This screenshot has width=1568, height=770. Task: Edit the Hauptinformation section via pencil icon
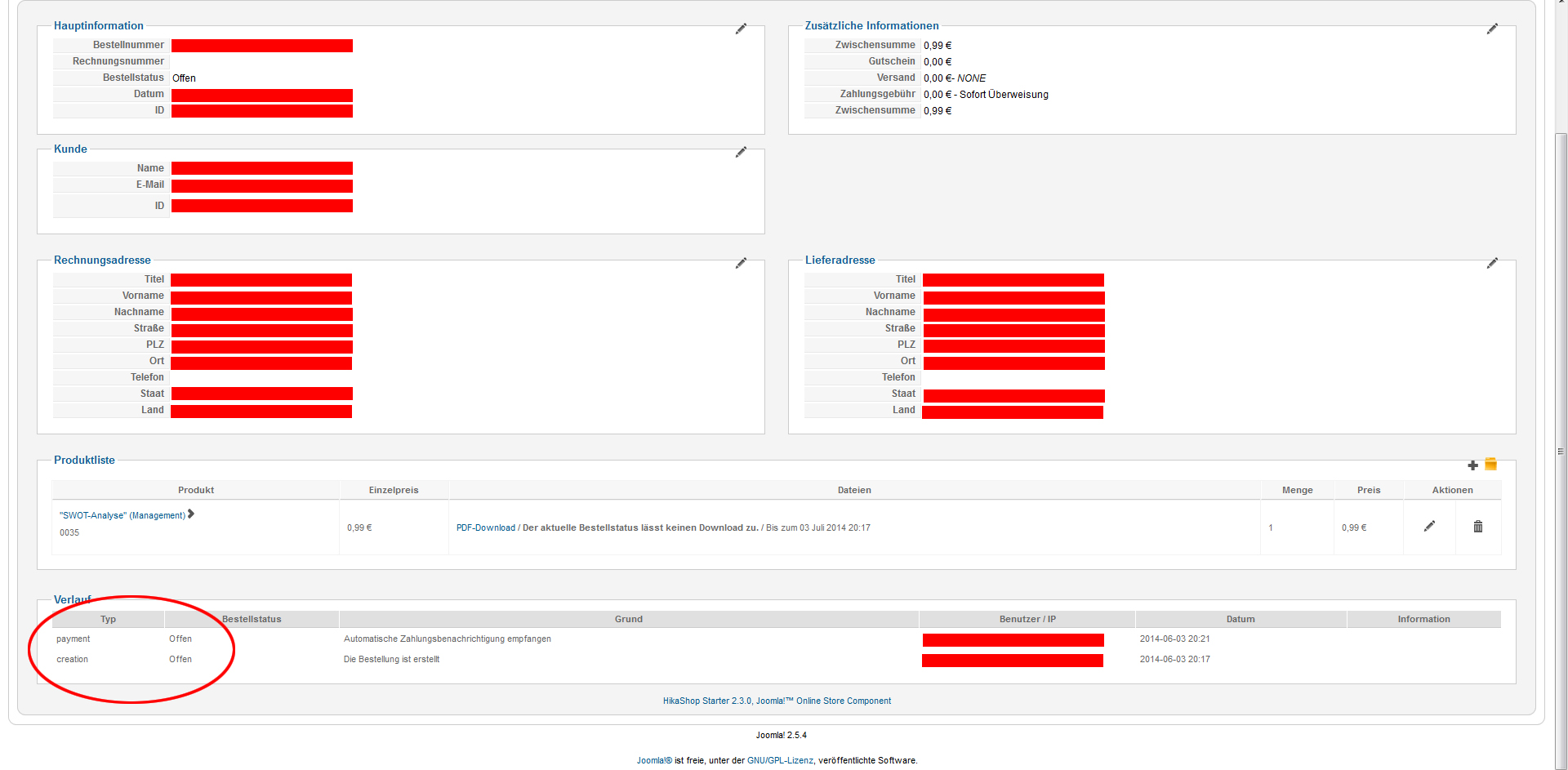(x=741, y=29)
